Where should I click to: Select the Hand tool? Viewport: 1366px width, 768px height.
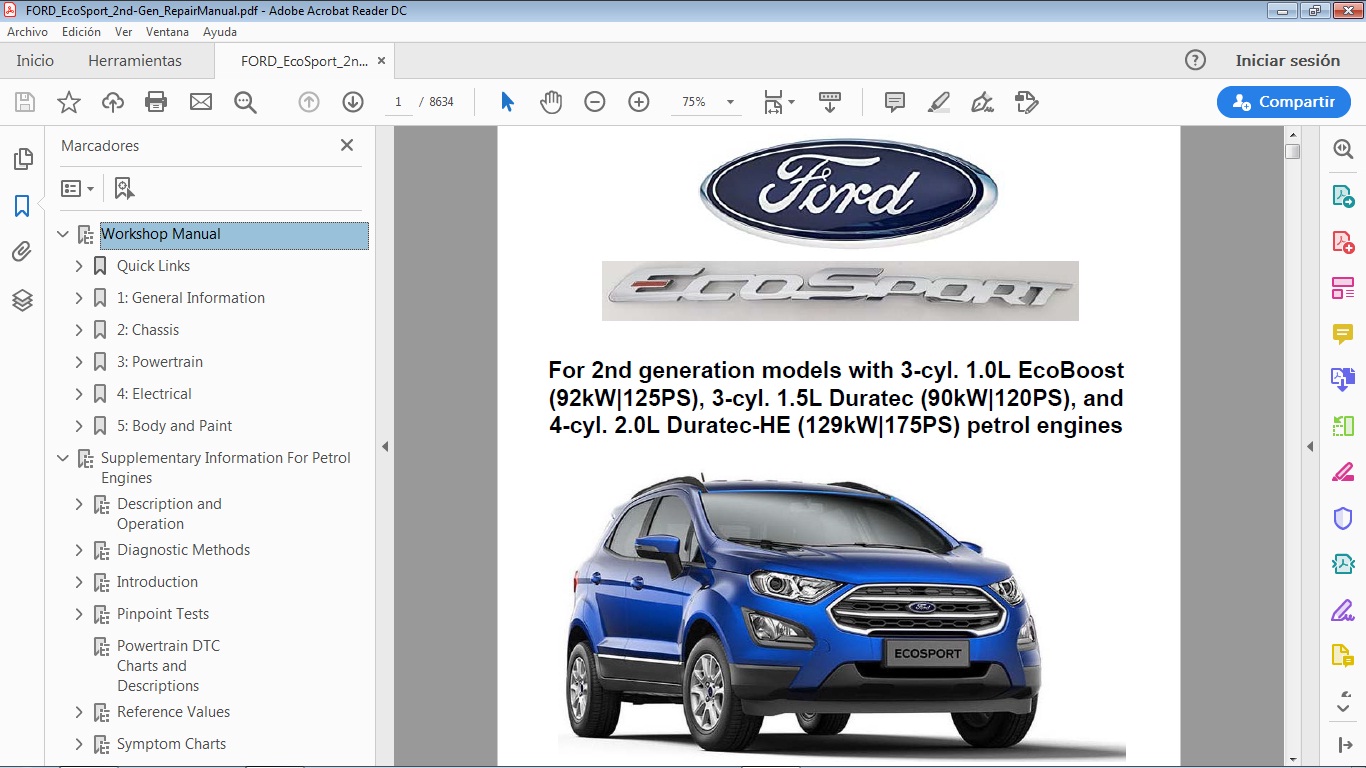[x=551, y=101]
